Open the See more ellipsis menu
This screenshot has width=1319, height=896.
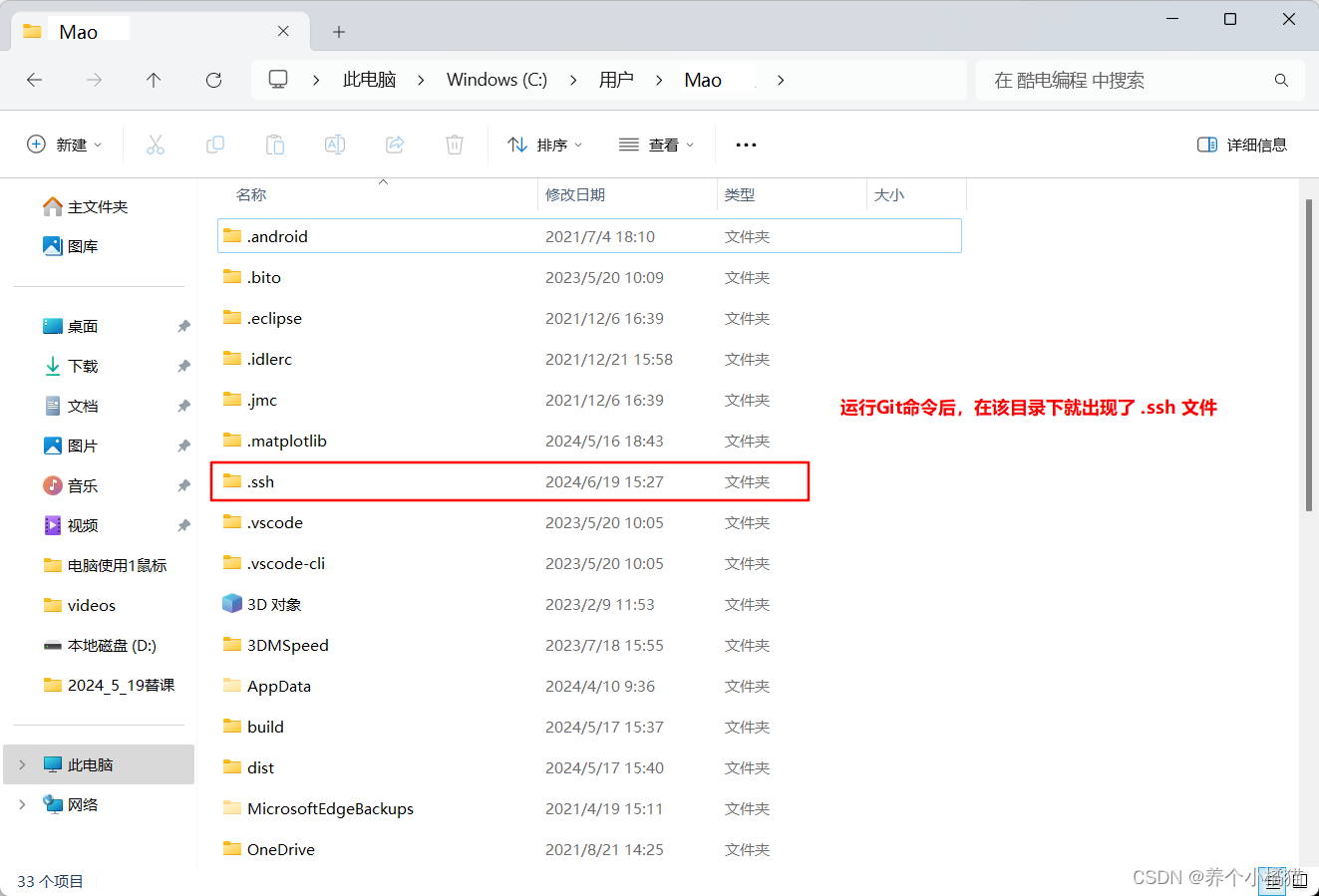coord(746,145)
